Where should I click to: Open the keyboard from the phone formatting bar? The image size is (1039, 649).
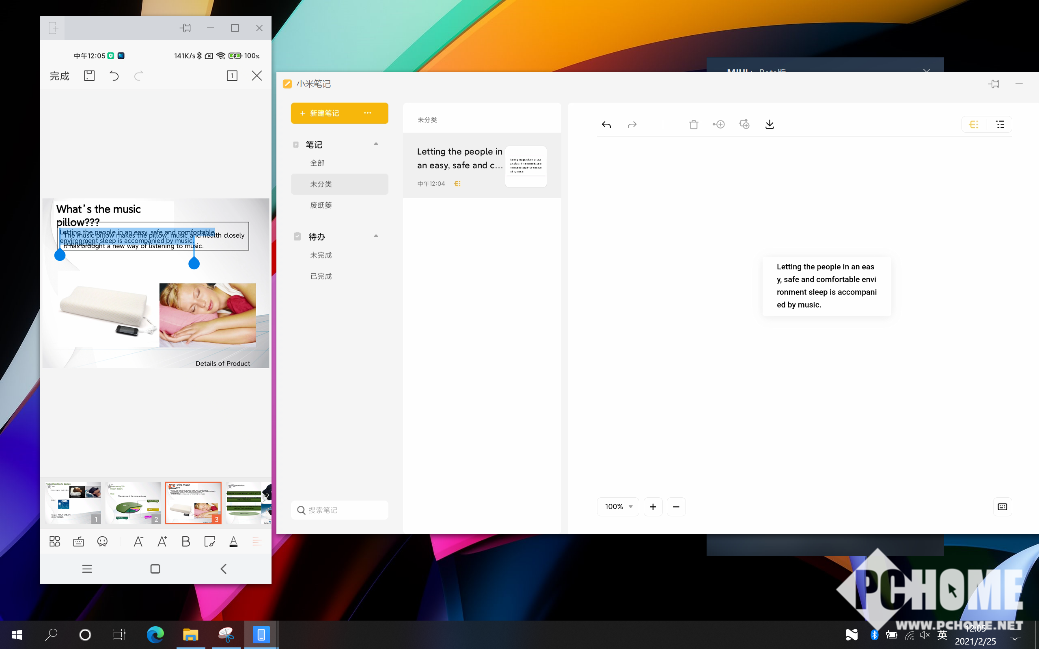(x=79, y=541)
